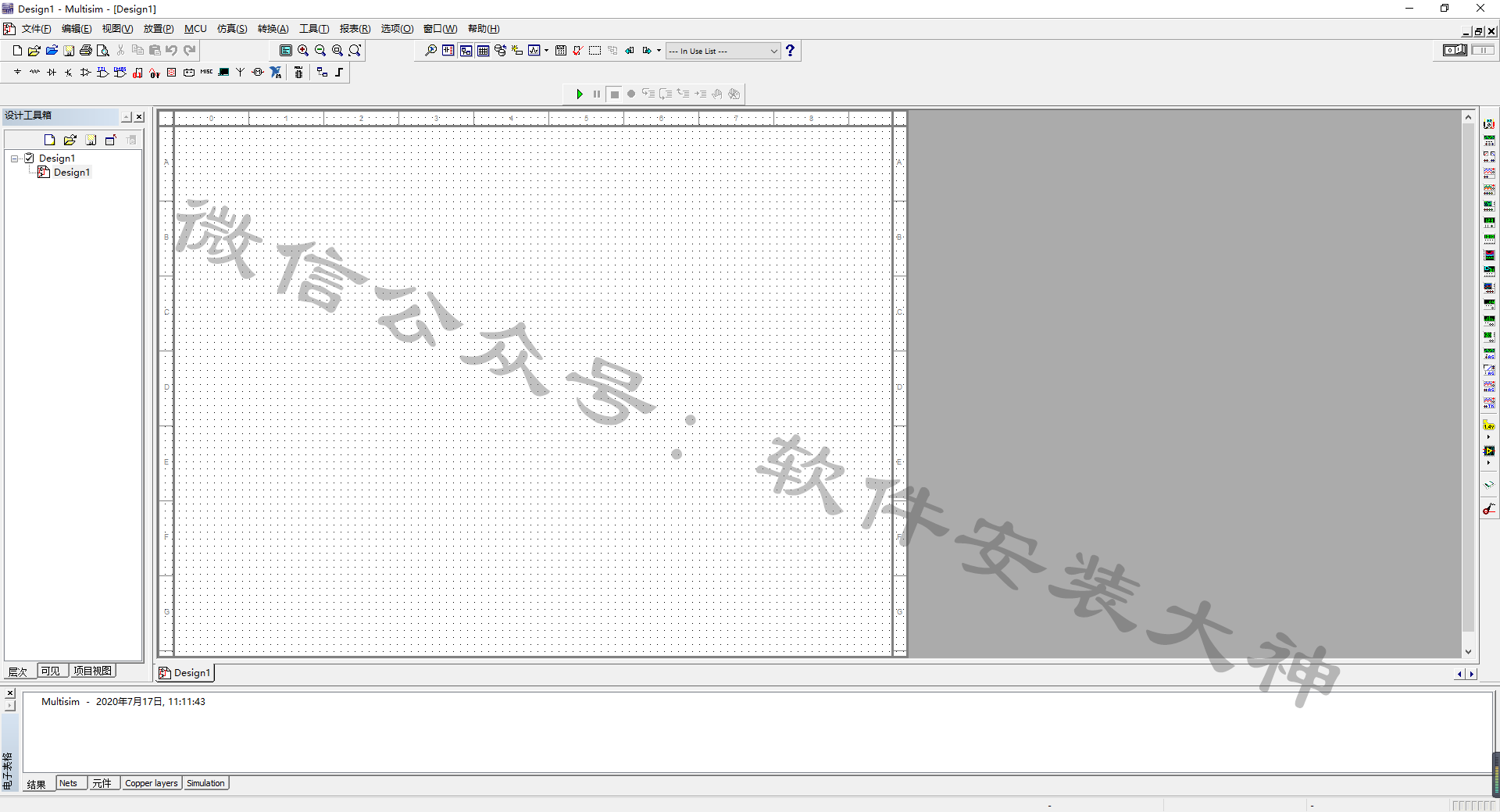The width and height of the screenshot is (1500, 812).
Task: Switch to the 可见 tab
Action: pos(52,671)
